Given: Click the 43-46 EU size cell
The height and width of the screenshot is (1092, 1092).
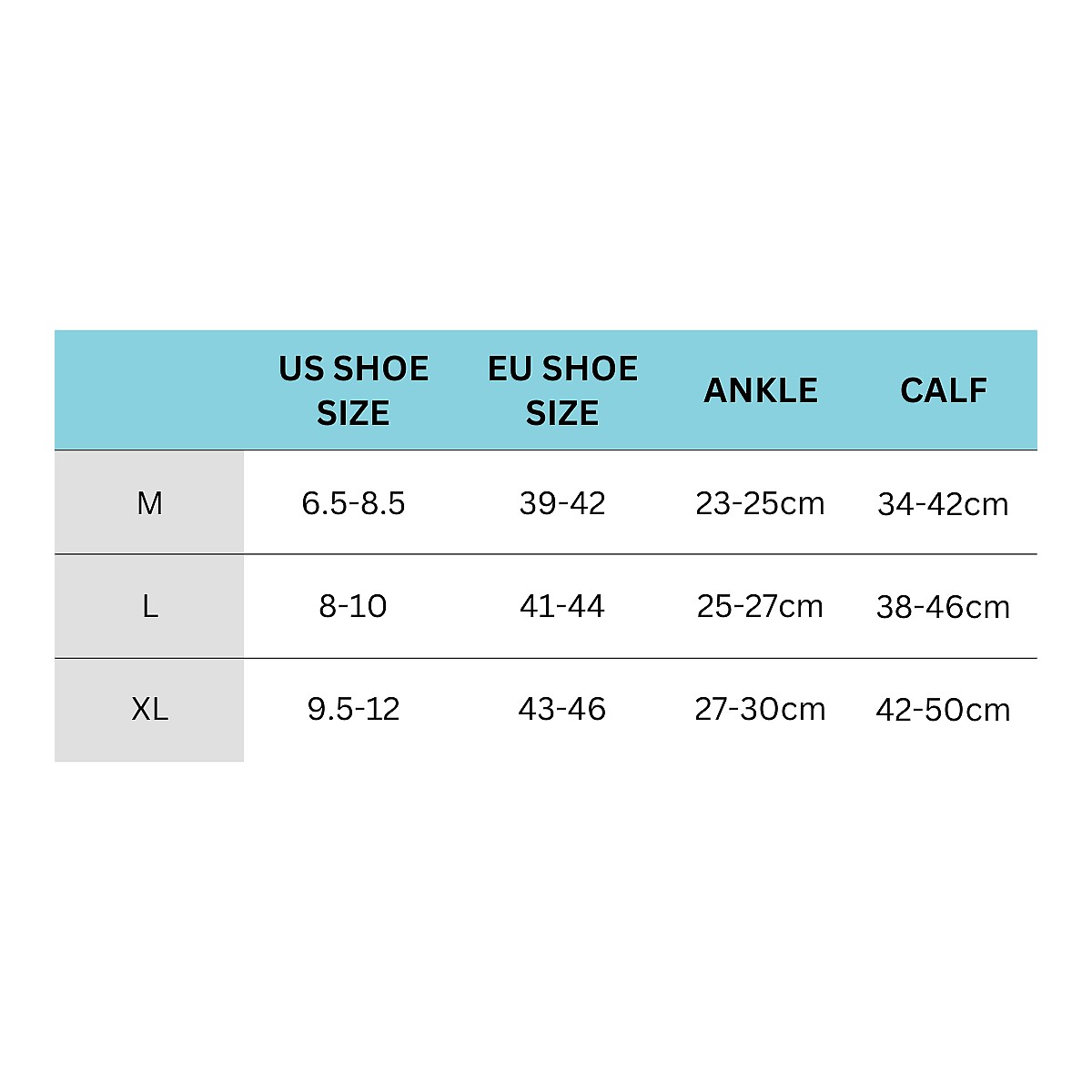Looking at the screenshot, I should coord(562,709).
